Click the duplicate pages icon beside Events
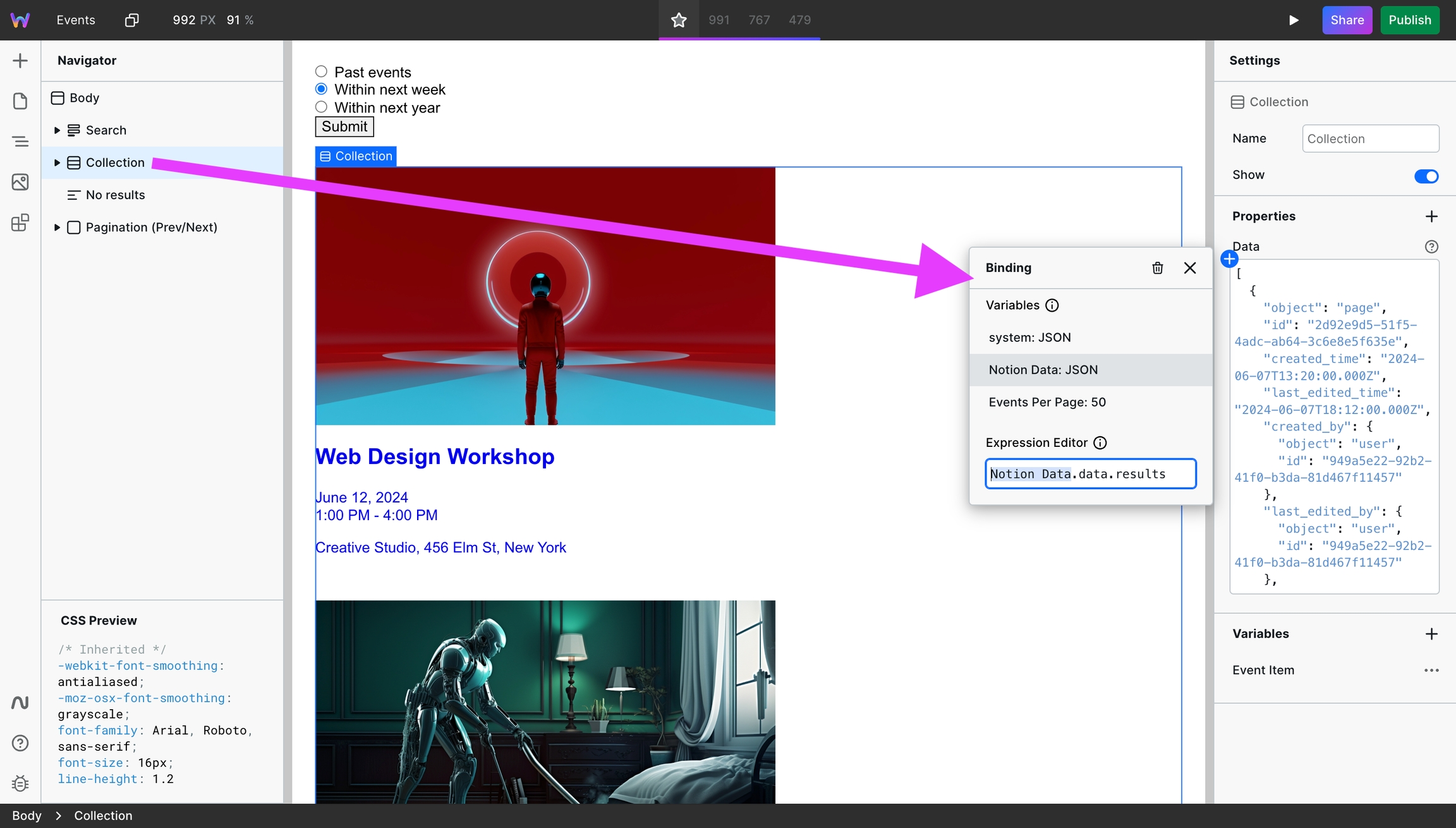 coord(131,20)
